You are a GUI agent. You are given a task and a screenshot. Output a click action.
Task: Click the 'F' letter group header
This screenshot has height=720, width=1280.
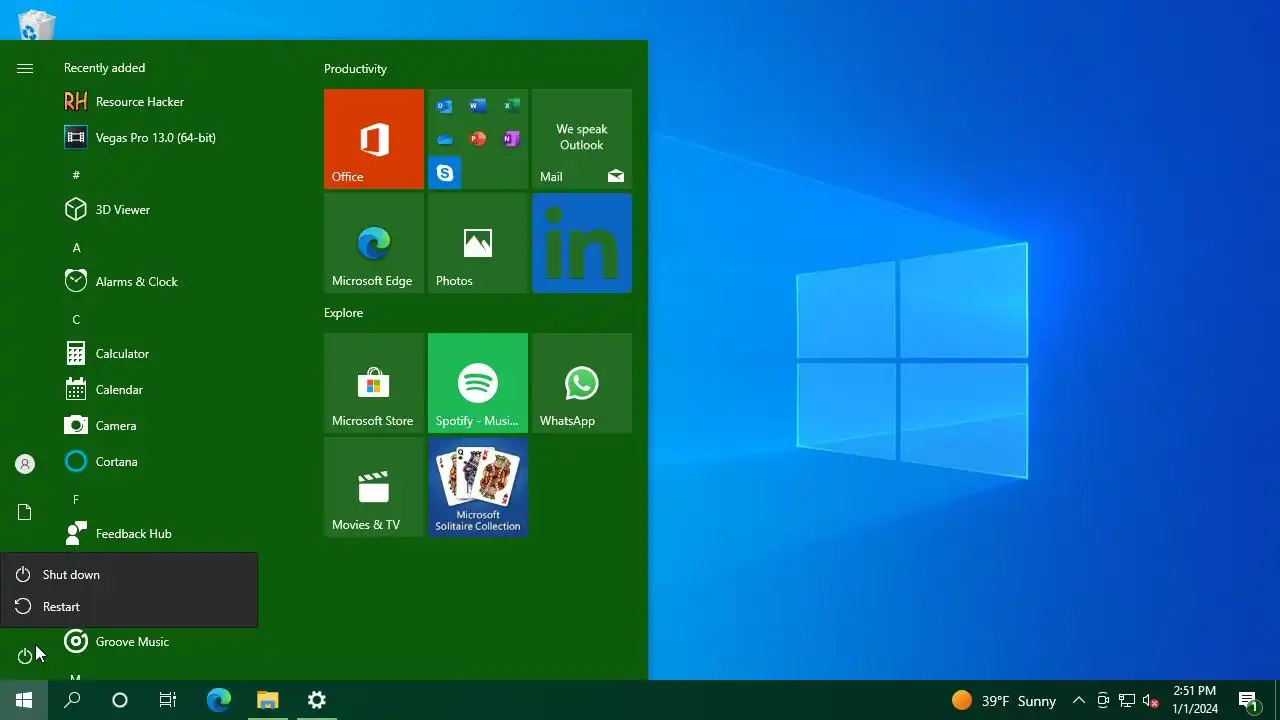tap(76, 499)
